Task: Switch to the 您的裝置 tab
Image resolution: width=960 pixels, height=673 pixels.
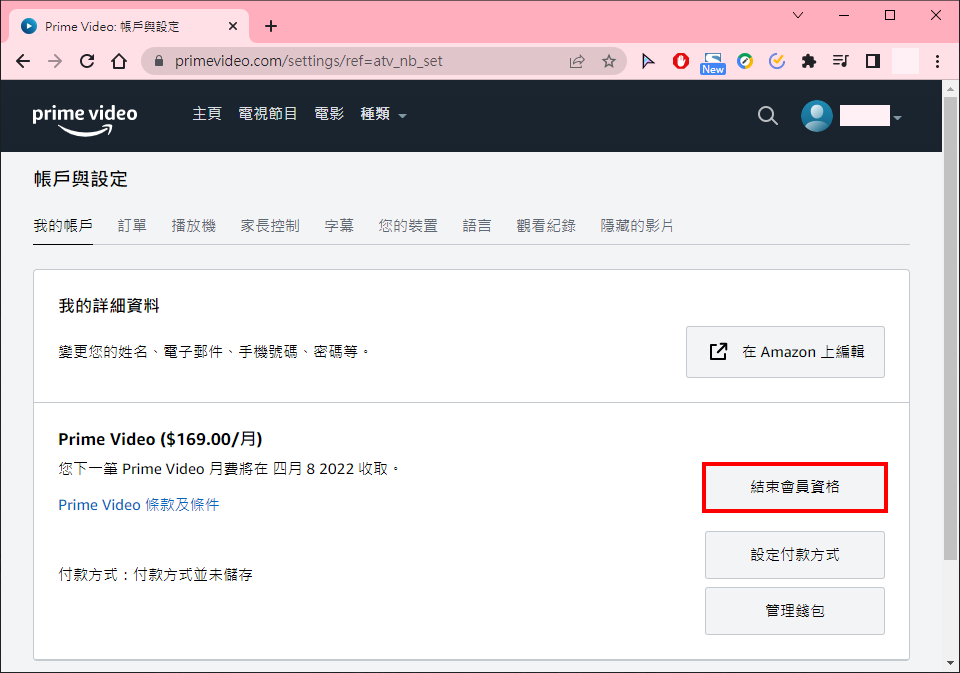Action: (x=408, y=226)
